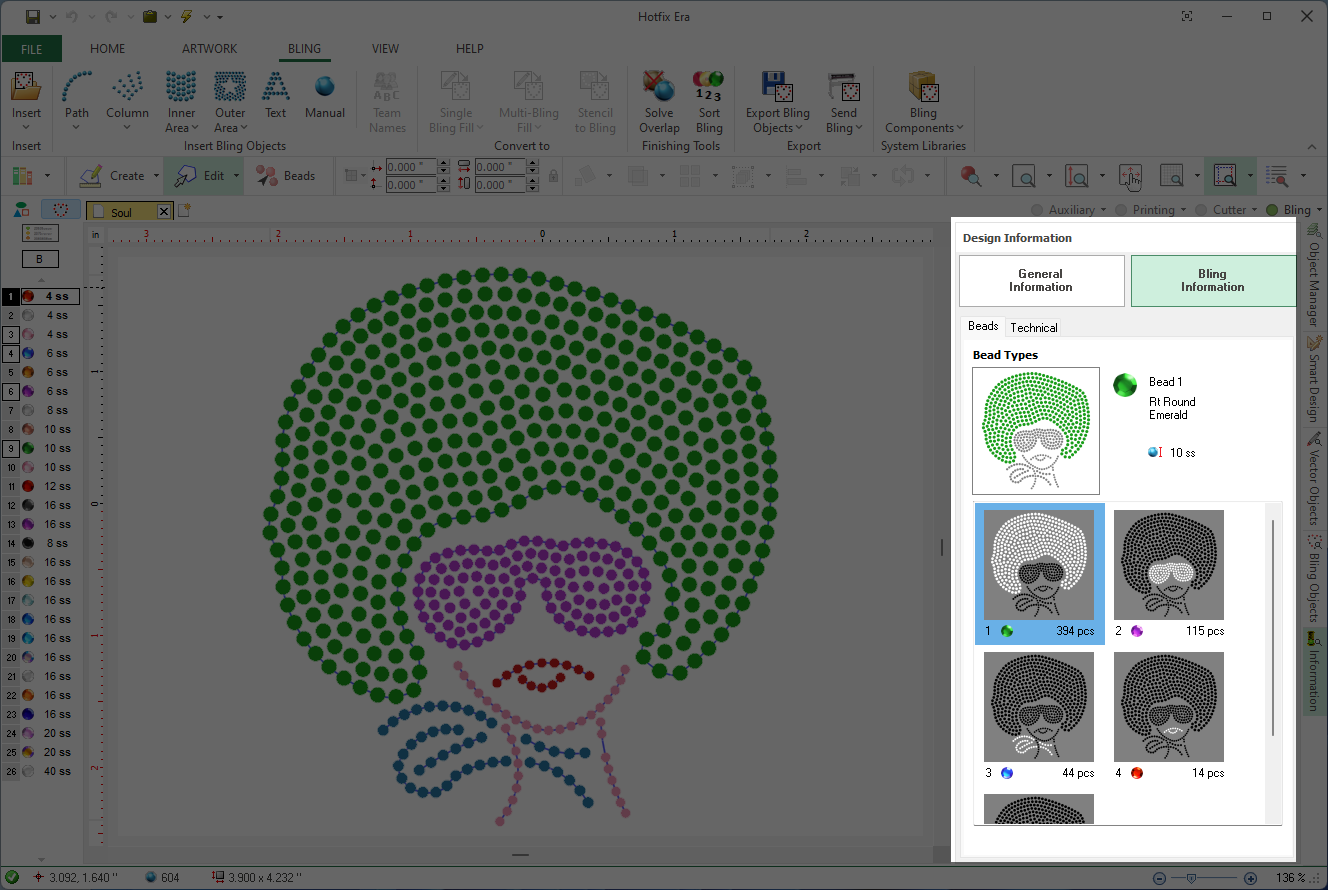Switch to the Technical tab

point(1034,327)
